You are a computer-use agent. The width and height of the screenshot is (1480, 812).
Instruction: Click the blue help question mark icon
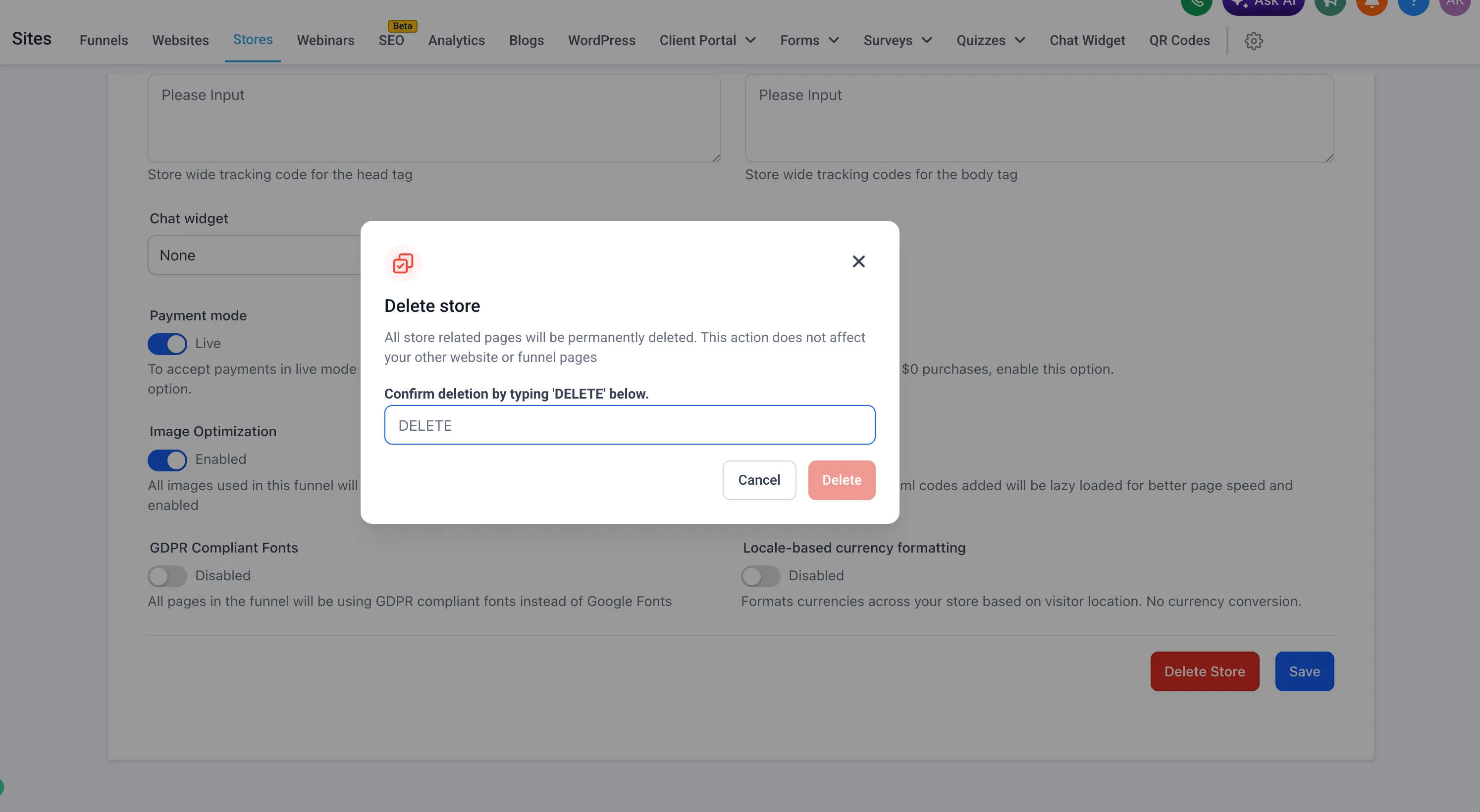coord(1413,4)
